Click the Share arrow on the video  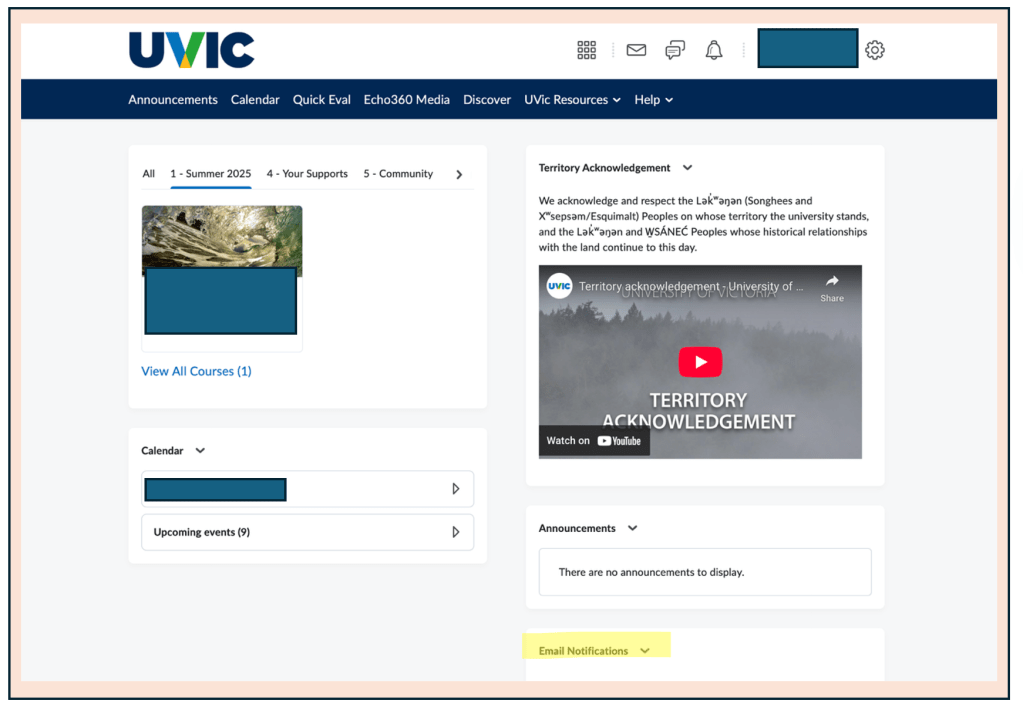pos(832,287)
